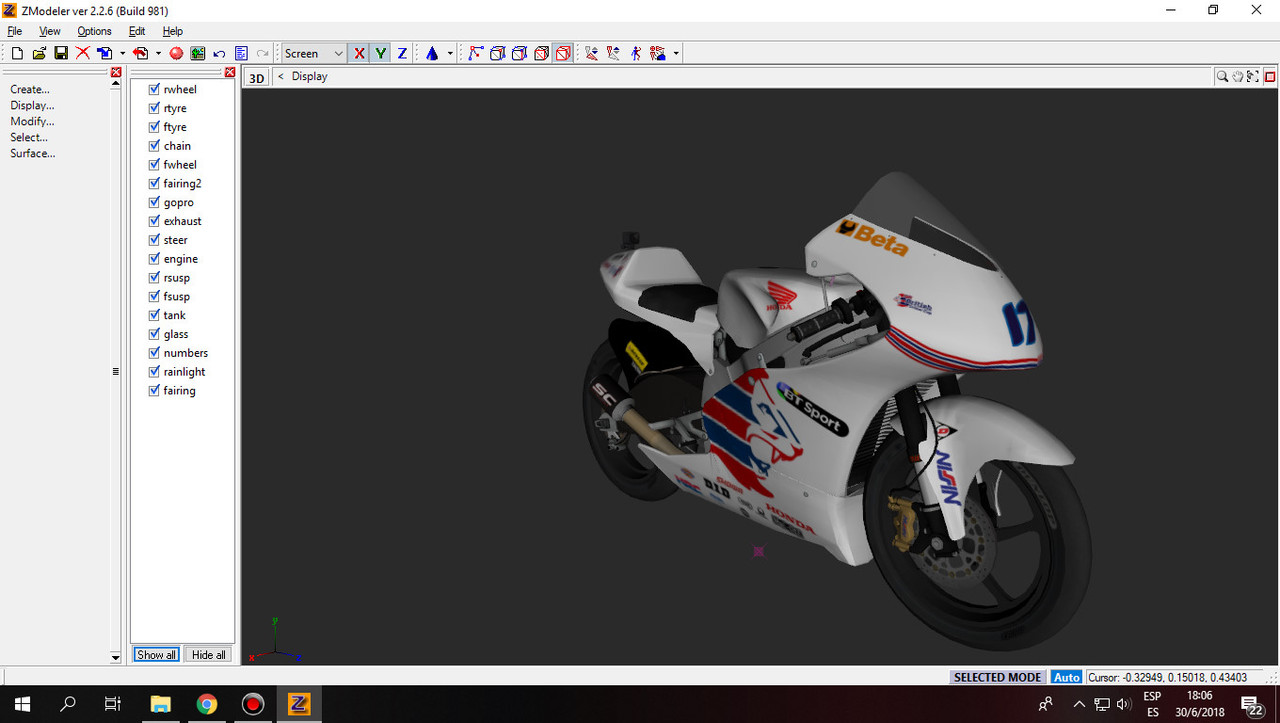1280x723 pixels.
Task: Toggle the Y axis constraint
Action: pos(380,53)
